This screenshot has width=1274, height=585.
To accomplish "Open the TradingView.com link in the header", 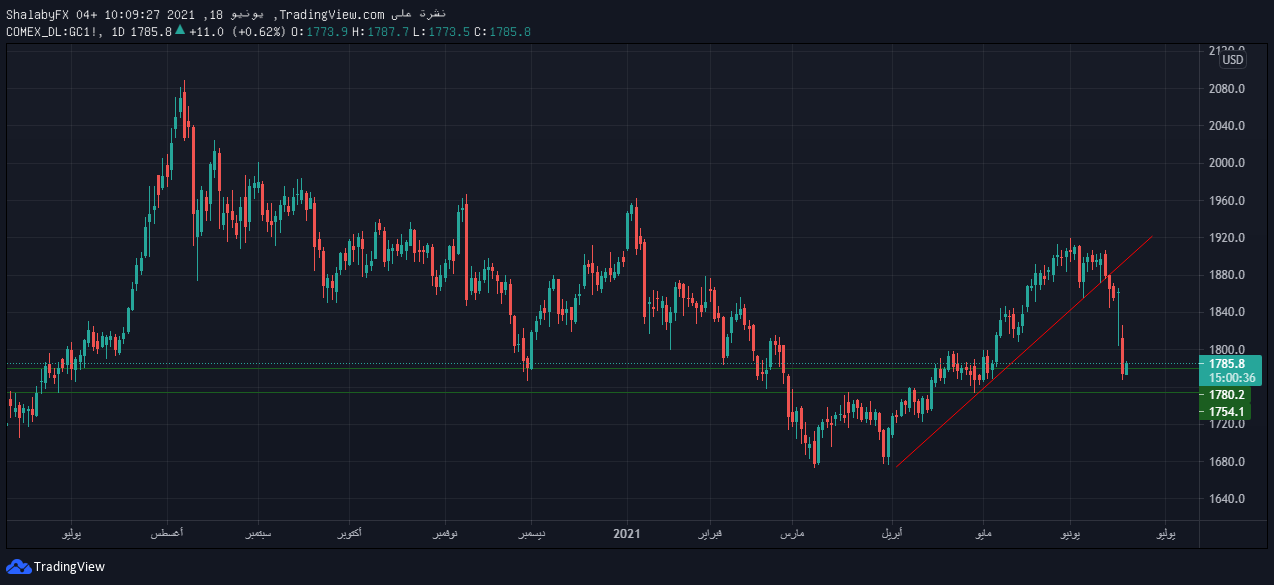I will tap(331, 14).
